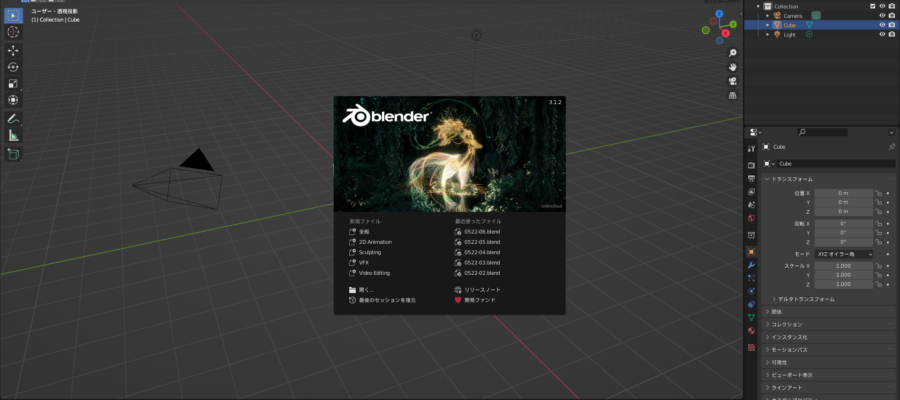Hide Collection in viewport via eye icon

(x=883, y=6)
